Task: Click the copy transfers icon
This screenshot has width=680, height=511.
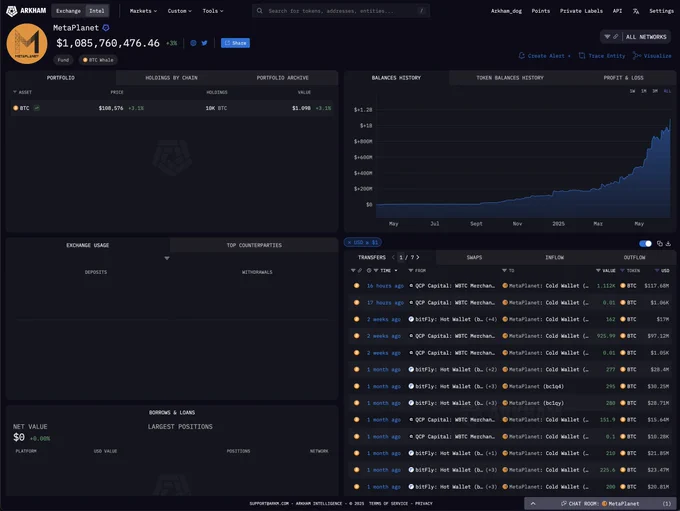Action: click(x=660, y=243)
